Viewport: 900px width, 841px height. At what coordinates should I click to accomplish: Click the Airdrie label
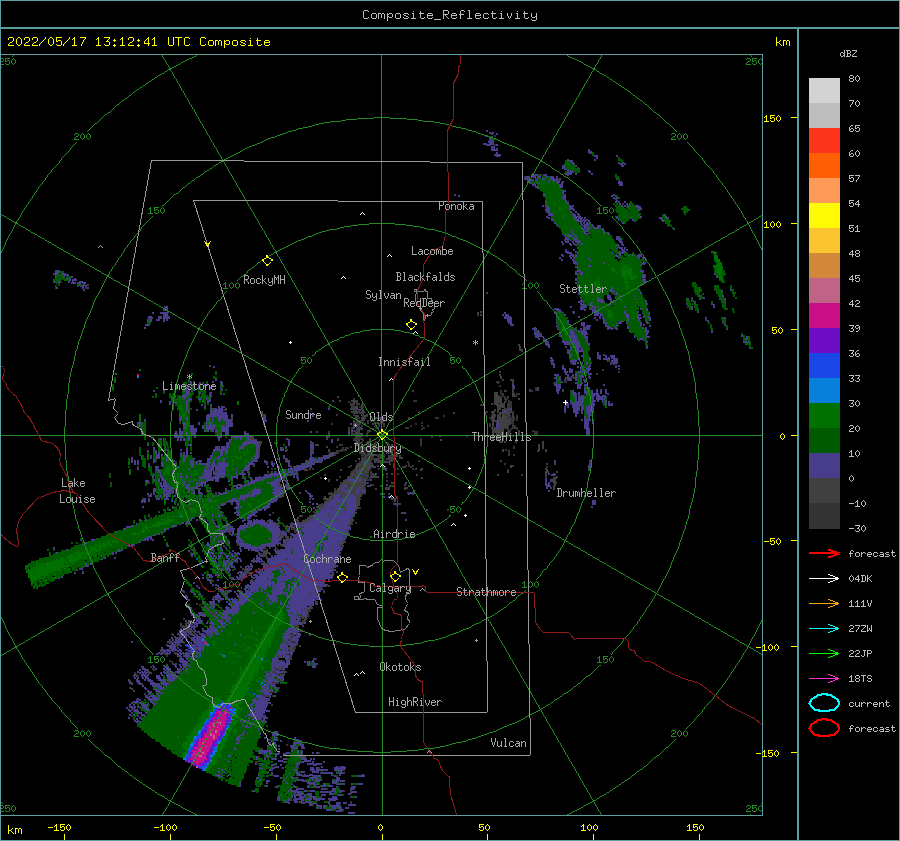pyautogui.click(x=394, y=534)
